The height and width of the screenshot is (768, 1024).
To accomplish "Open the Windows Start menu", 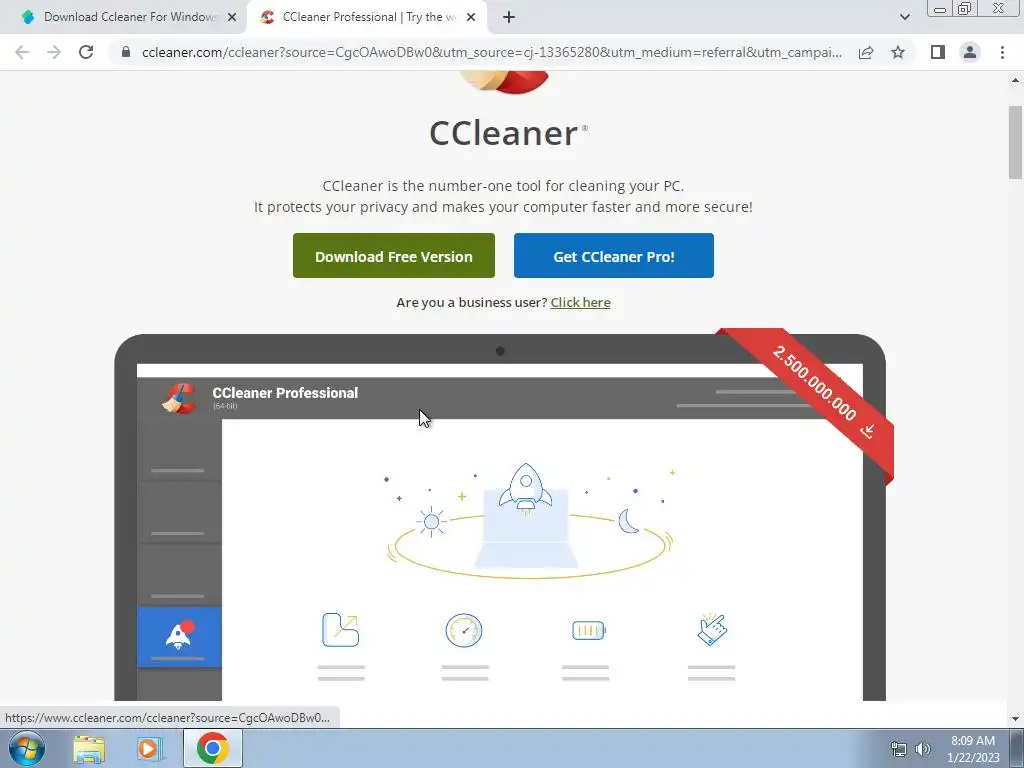I will coord(27,748).
